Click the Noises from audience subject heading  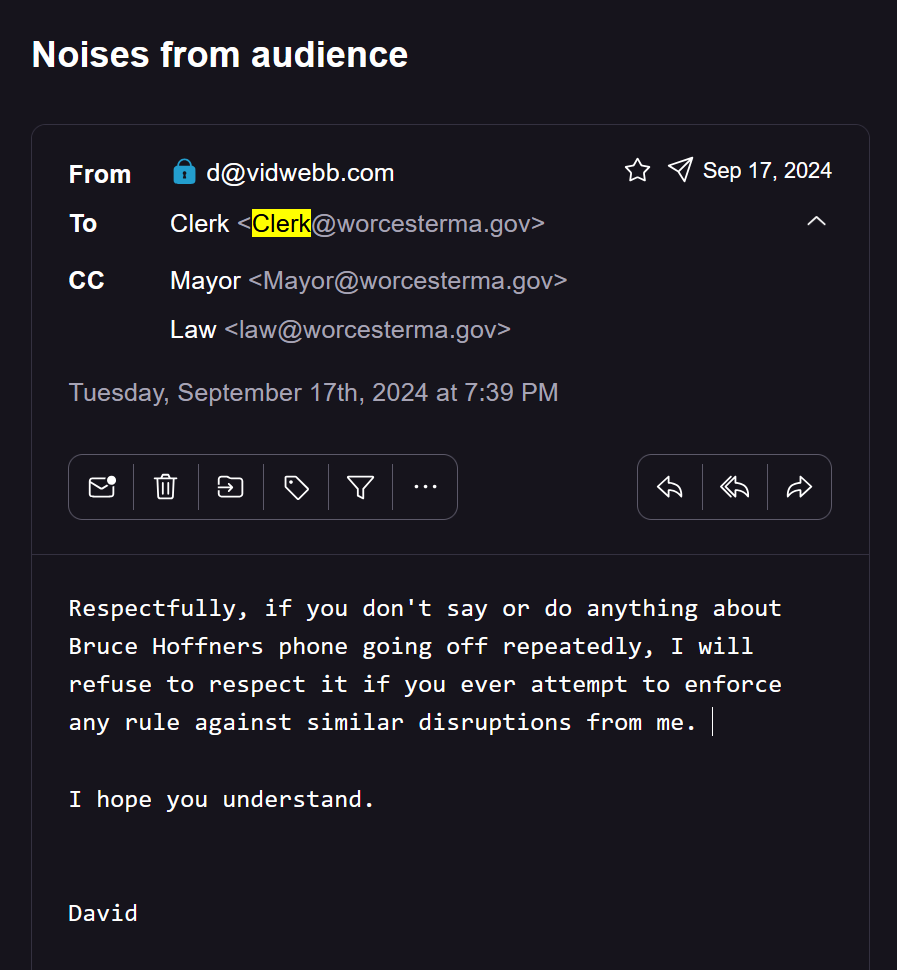click(220, 54)
